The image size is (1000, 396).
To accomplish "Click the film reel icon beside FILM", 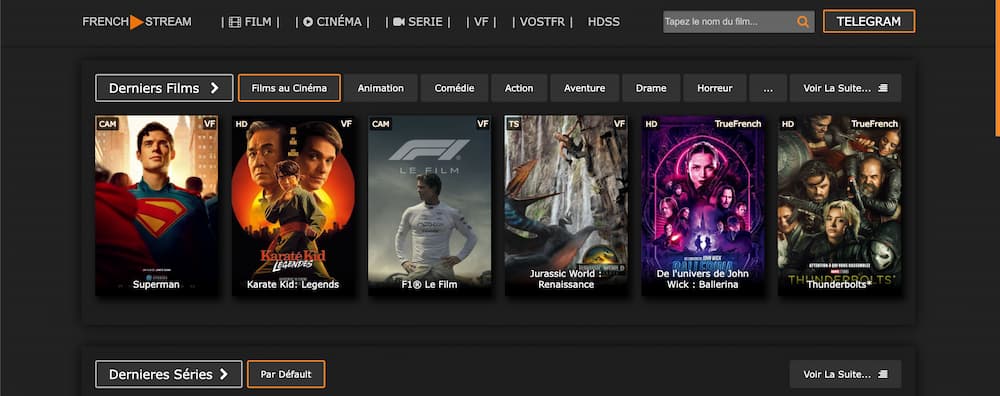I will click(x=235, y=22).
